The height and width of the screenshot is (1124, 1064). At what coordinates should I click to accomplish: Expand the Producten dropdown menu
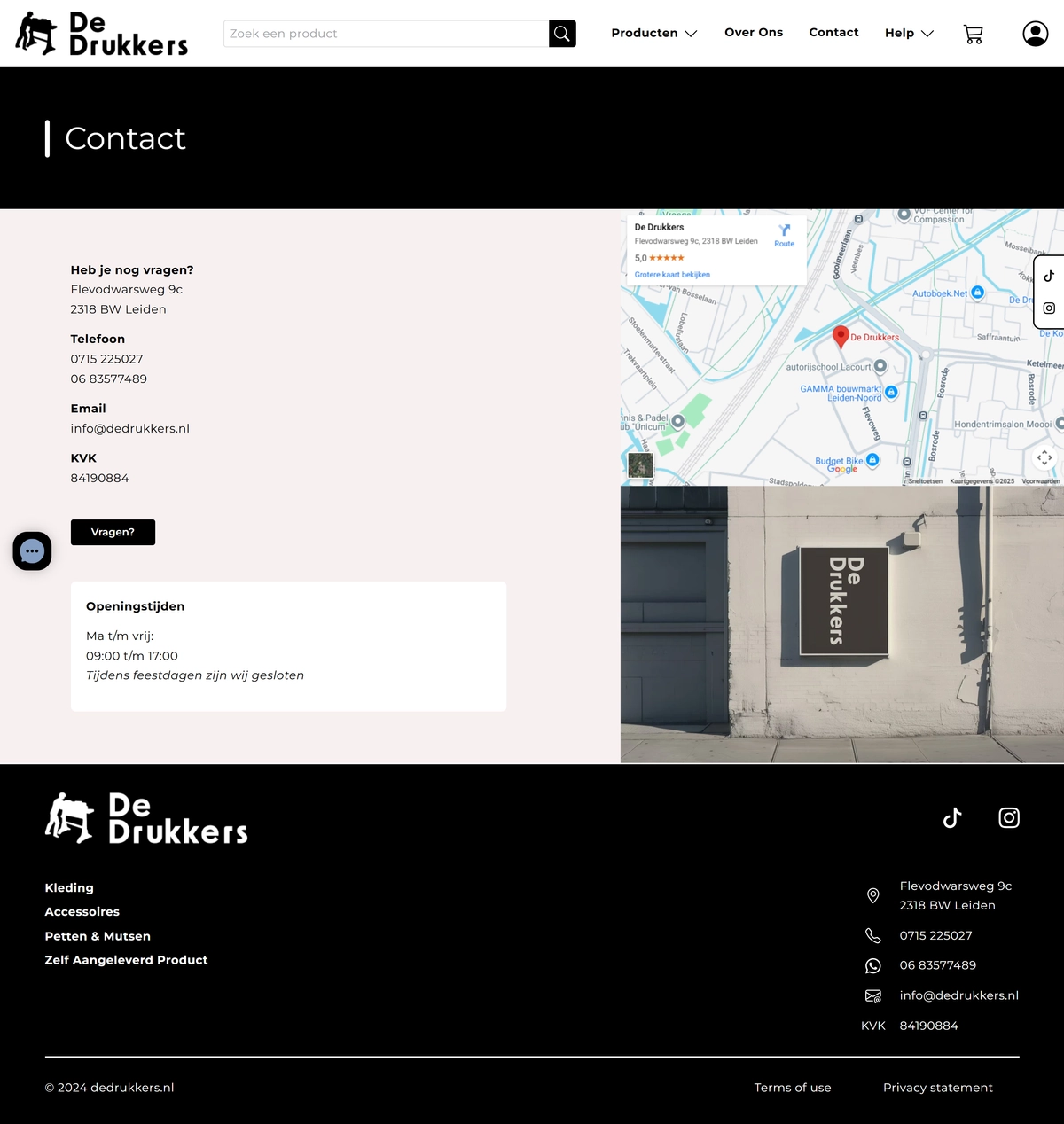[654, 33]
